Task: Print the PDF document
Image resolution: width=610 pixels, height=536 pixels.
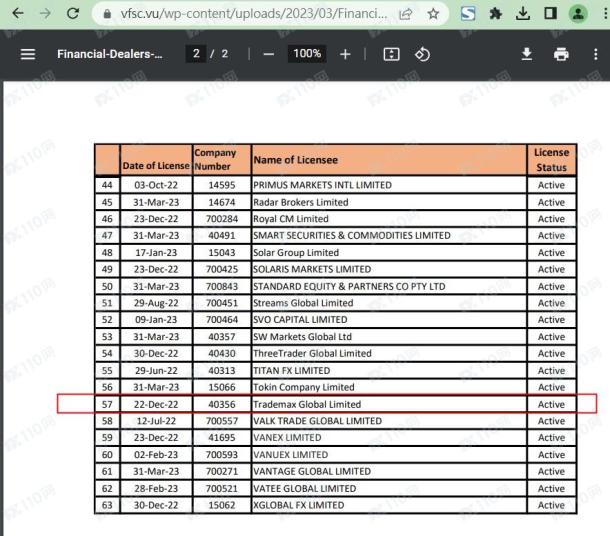Action: [x=561, y=54]
